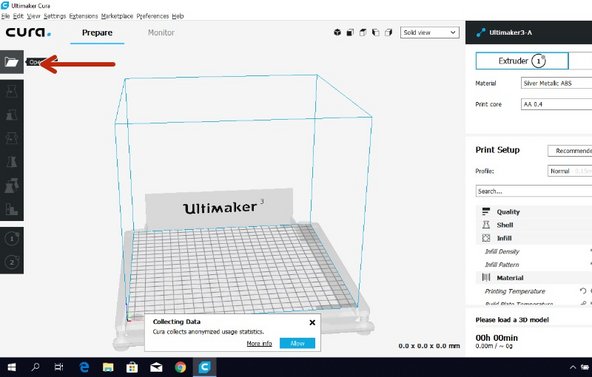Open Windows search magnifier in taskbar
Image resolution: width=592 pixels, height=377 pixels.
click(35, 367)
